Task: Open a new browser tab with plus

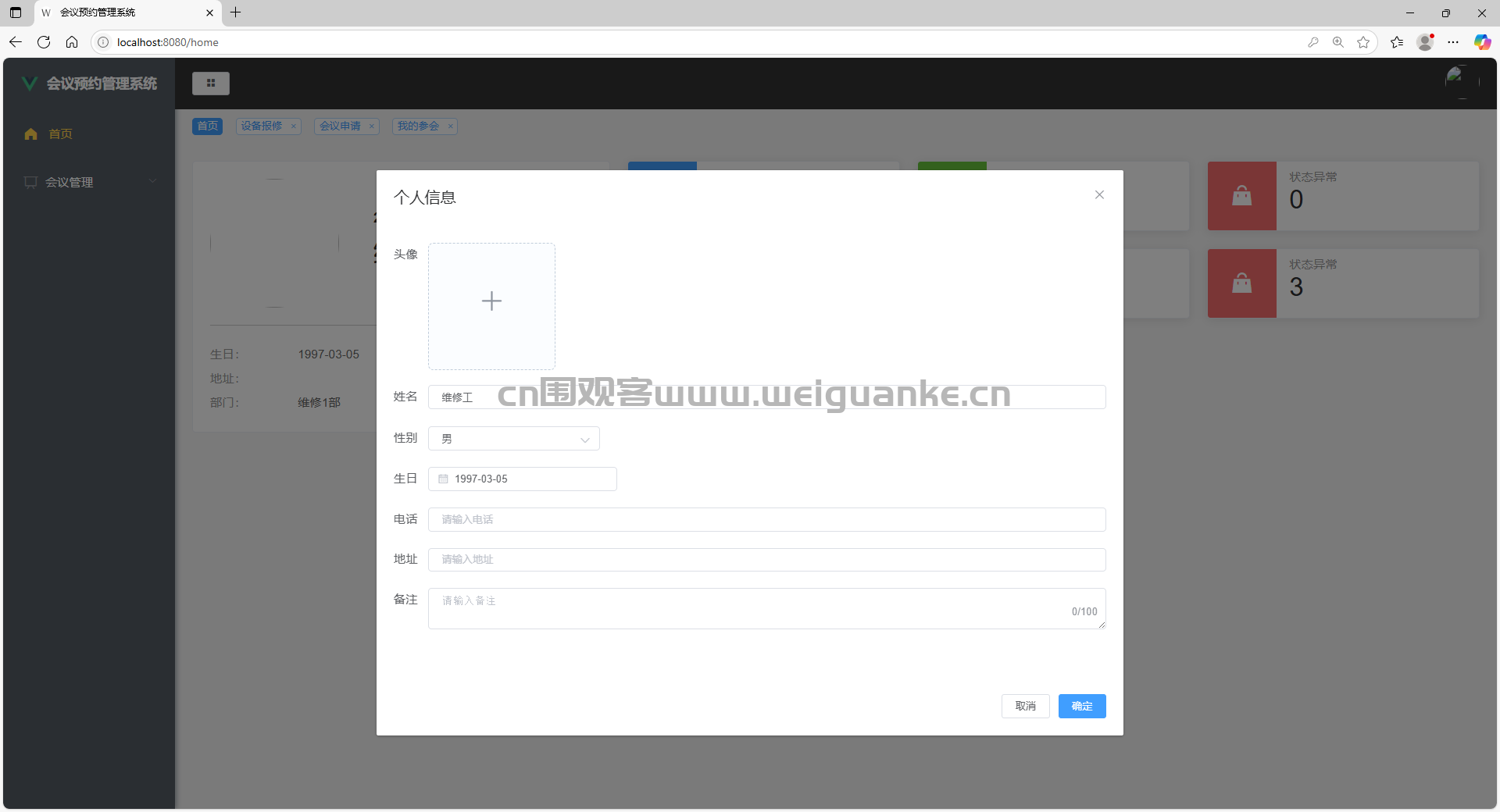Action: [235, 12]
